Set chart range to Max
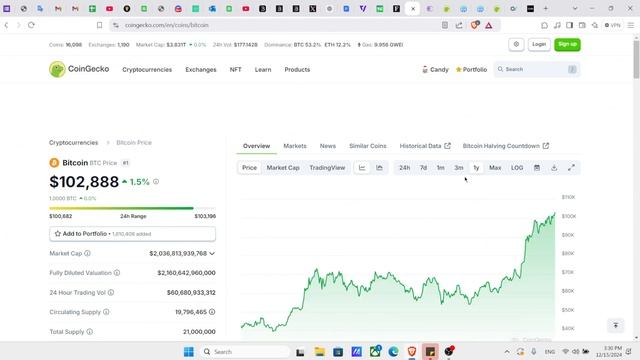Viewport: 640px width, 360px height. (495, 168)
